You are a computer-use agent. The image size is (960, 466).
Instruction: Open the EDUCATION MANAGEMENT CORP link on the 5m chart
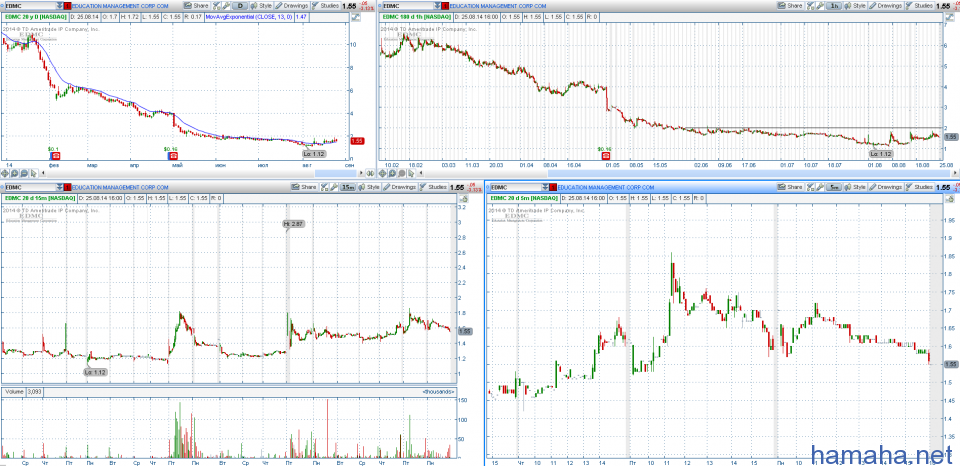[x=606, y=187]
